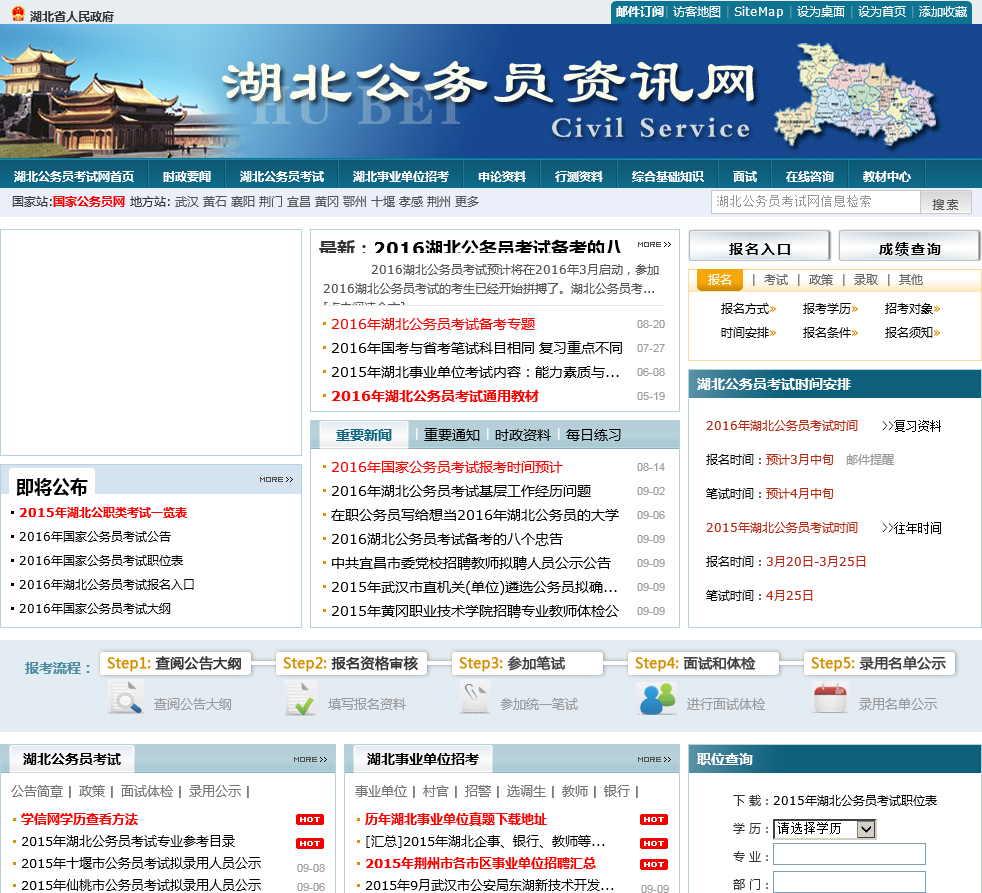Open 报名方式 link

tap(748, 309)
